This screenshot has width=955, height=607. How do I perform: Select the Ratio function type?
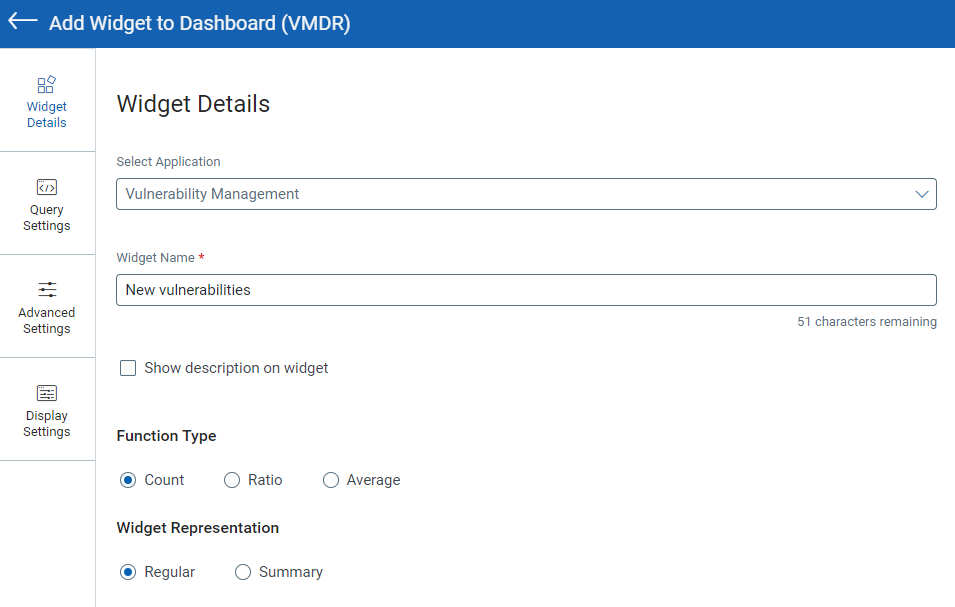231,480
